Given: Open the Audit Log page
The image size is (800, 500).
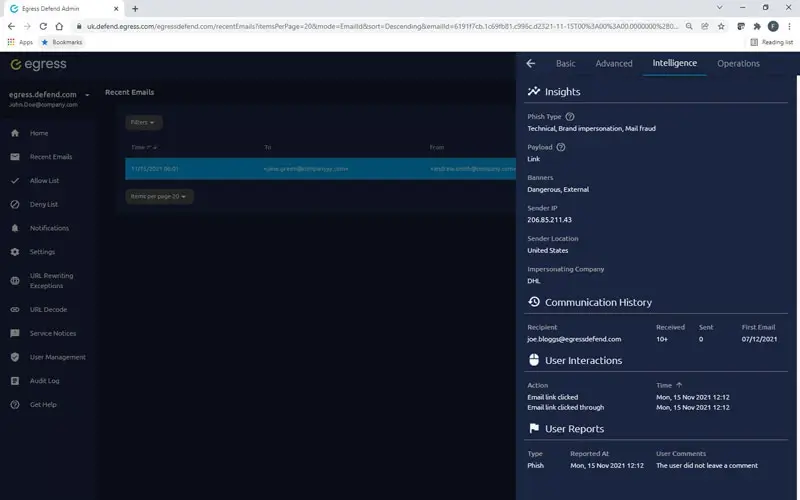Looking at the screenshot, I should pos(44,381).
